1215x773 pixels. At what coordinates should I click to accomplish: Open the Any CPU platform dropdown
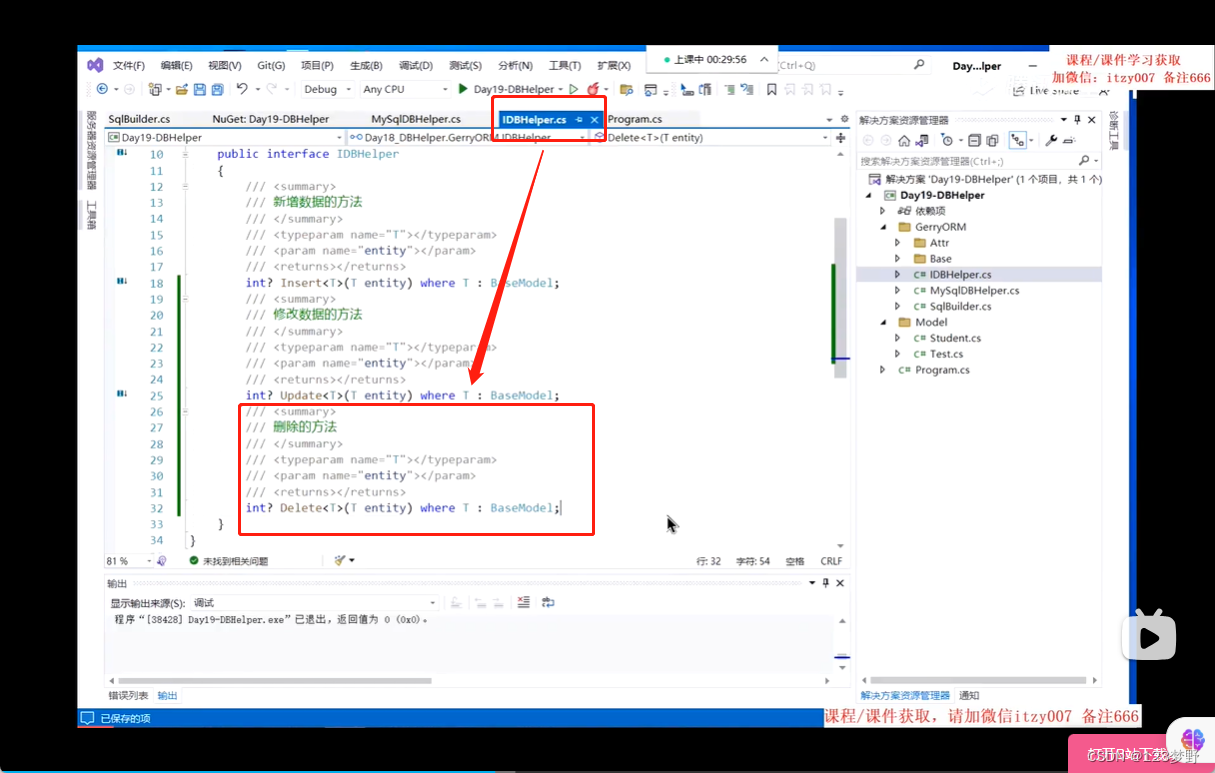coord(407,89)
